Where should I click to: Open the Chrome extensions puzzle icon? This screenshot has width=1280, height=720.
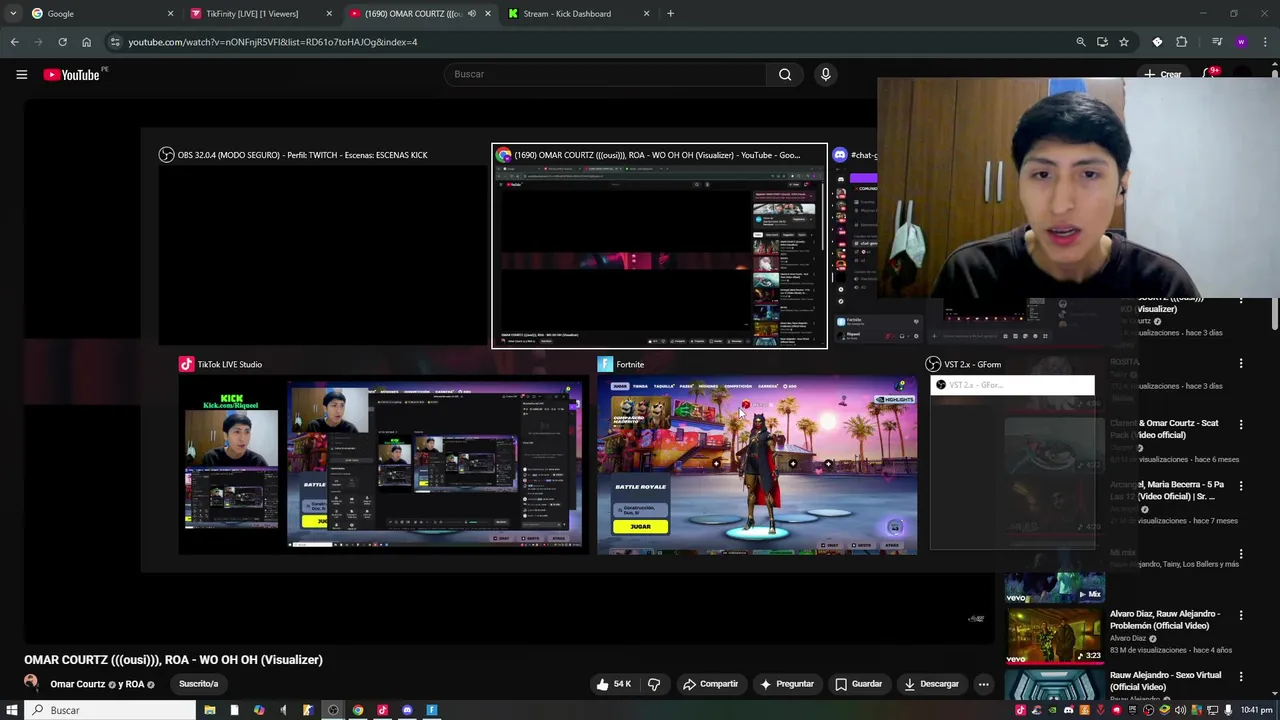(1181, 42)
